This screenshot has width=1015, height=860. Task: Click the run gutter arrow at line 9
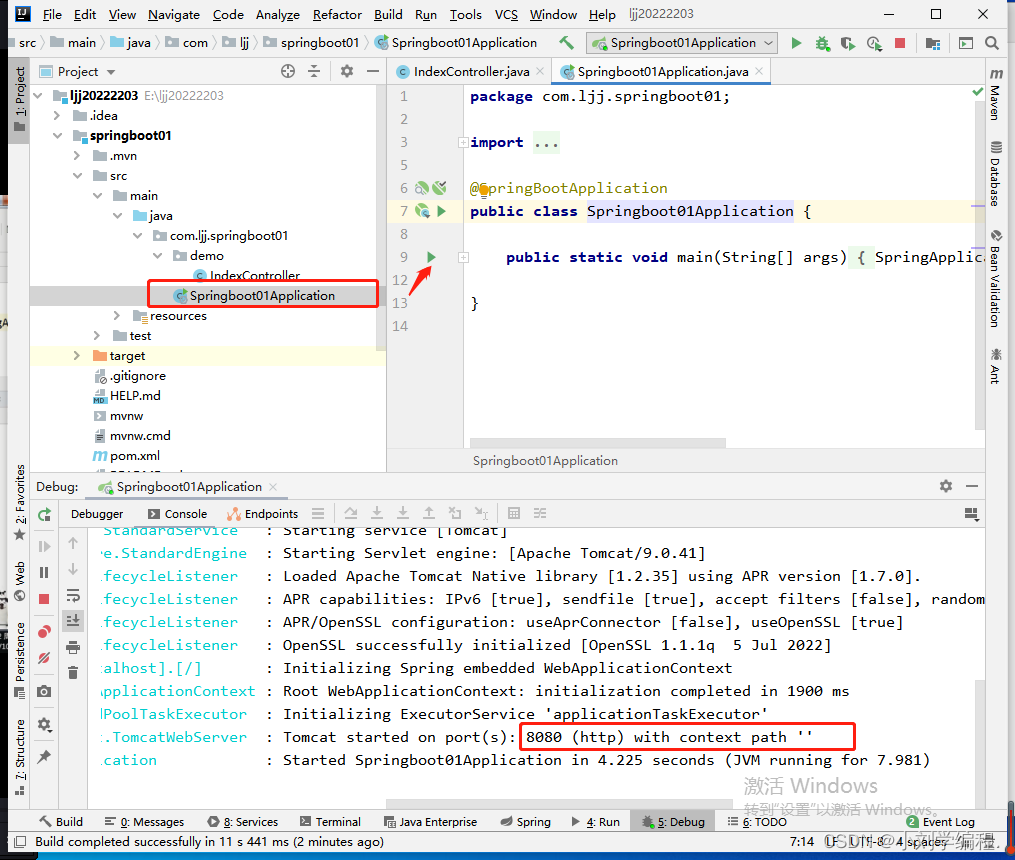pyautogui.click(x=431, y=257)
